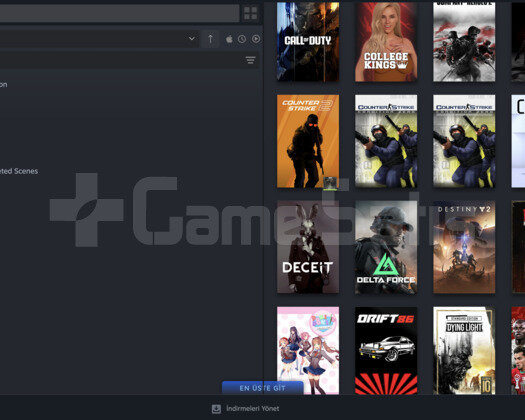Open the Delta Force game cover
This screenshot has width=525, height=420.
[386, 247]
